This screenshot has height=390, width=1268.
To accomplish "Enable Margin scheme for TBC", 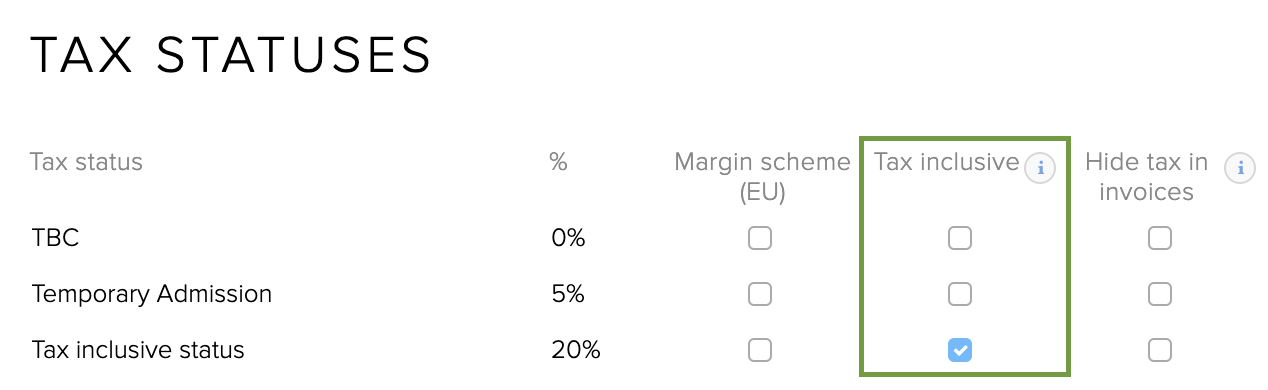I will click(x=760, y=238).
